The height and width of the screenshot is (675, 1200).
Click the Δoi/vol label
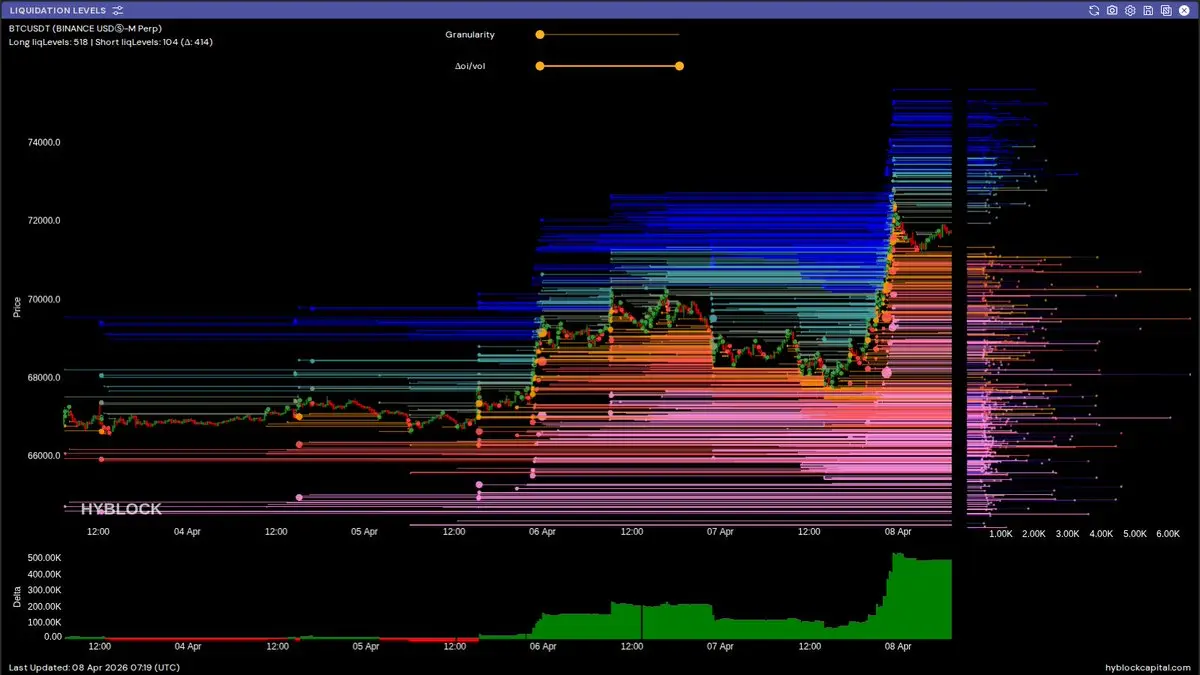click(470, 66)
